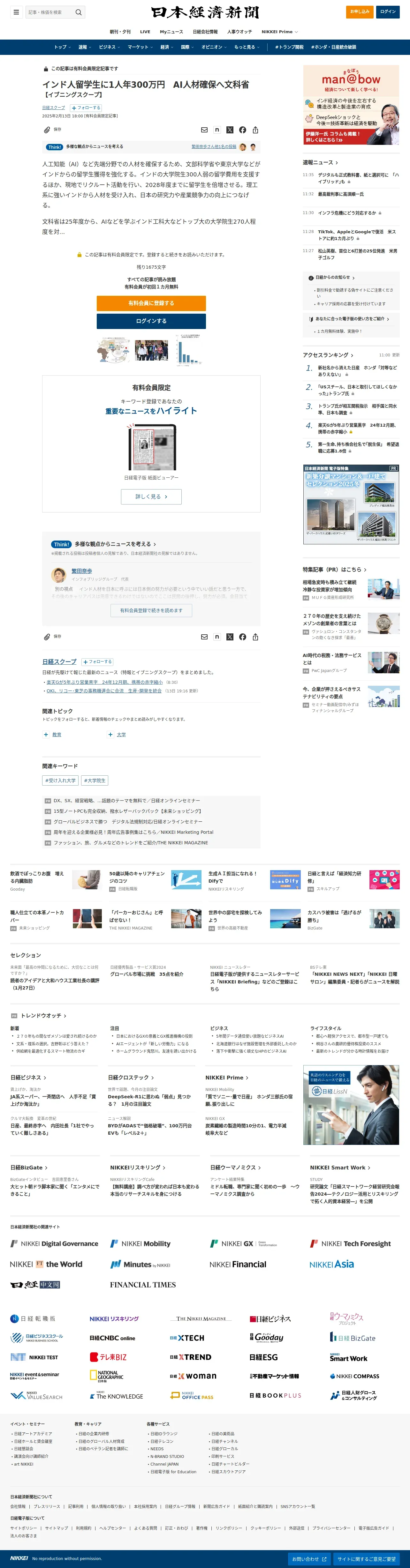The width and height of the screenshot is (410, 1568).
Task: Click 有料会員登録で続きを読めます button
Action: (151, 610)
